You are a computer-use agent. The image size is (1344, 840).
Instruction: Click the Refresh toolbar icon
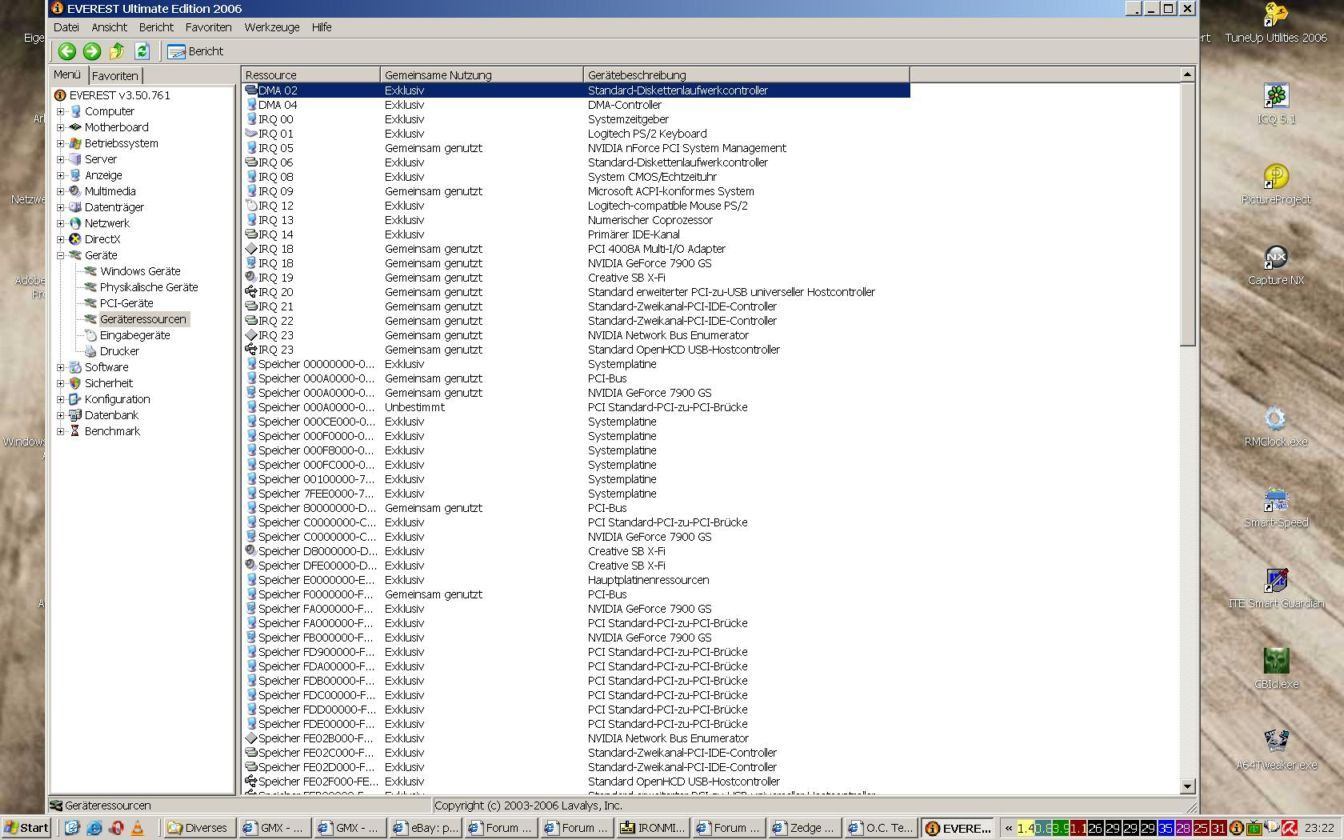tap(142, 51)
